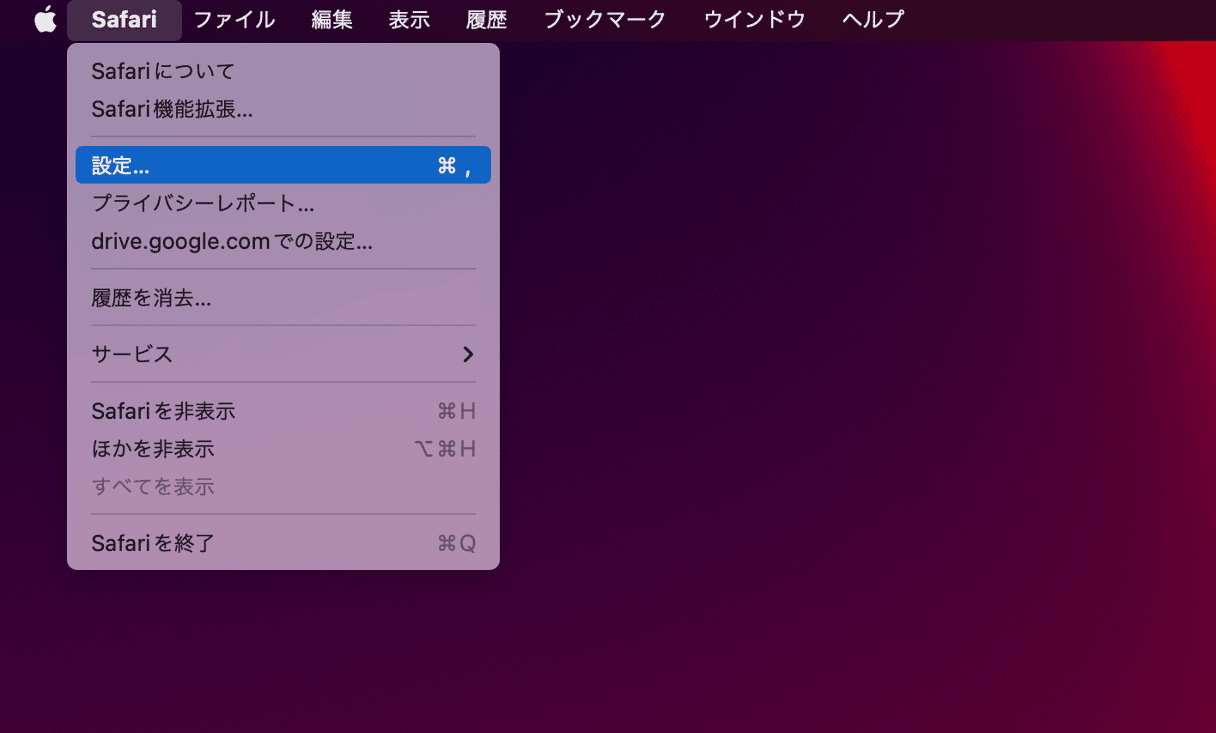Open the ヘルプ menu

pos(872,19)
